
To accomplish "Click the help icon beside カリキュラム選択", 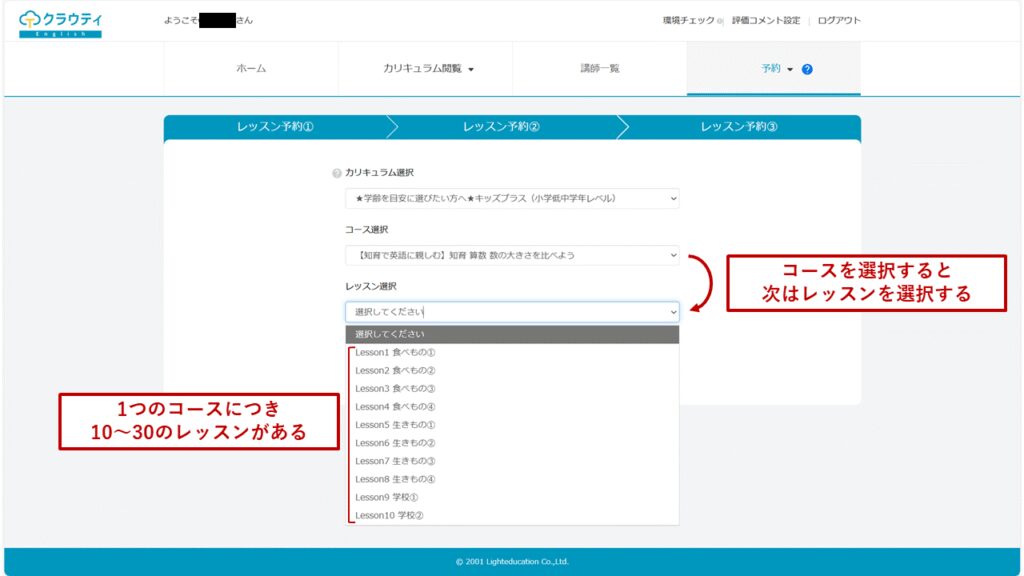I will tap(337, 173).
